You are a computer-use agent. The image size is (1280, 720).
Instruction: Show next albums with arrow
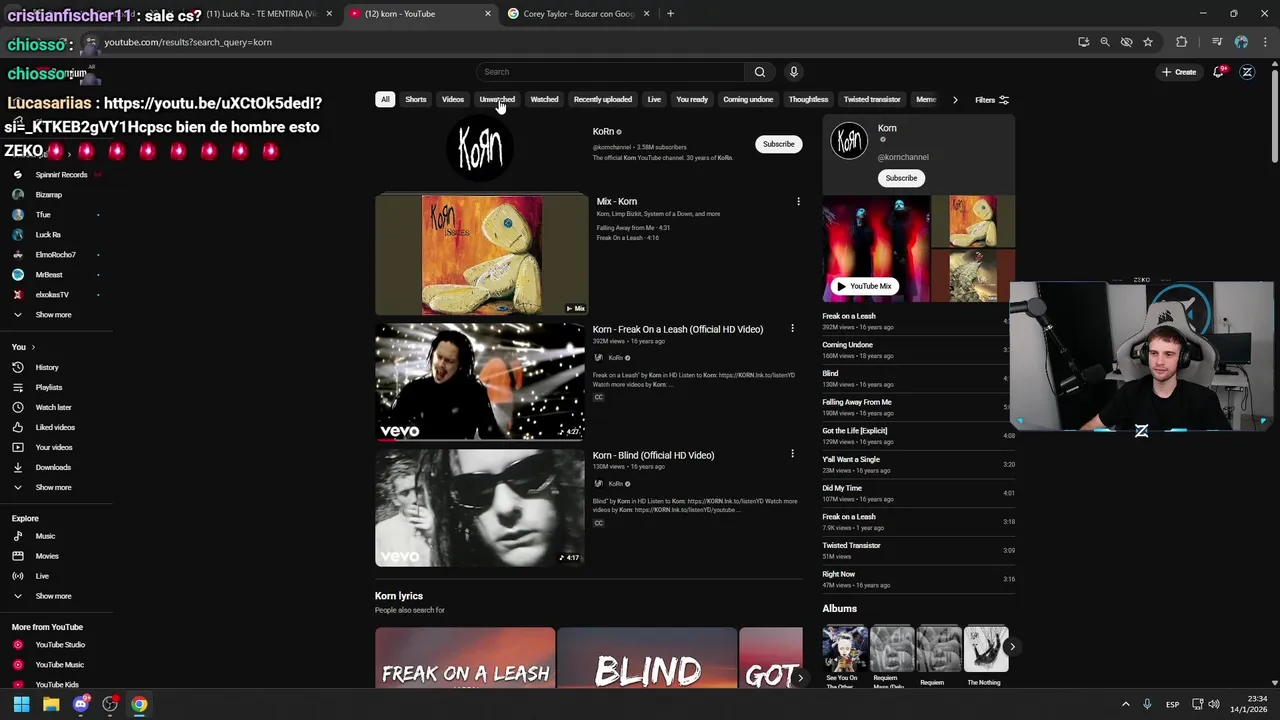[1012, 647]
